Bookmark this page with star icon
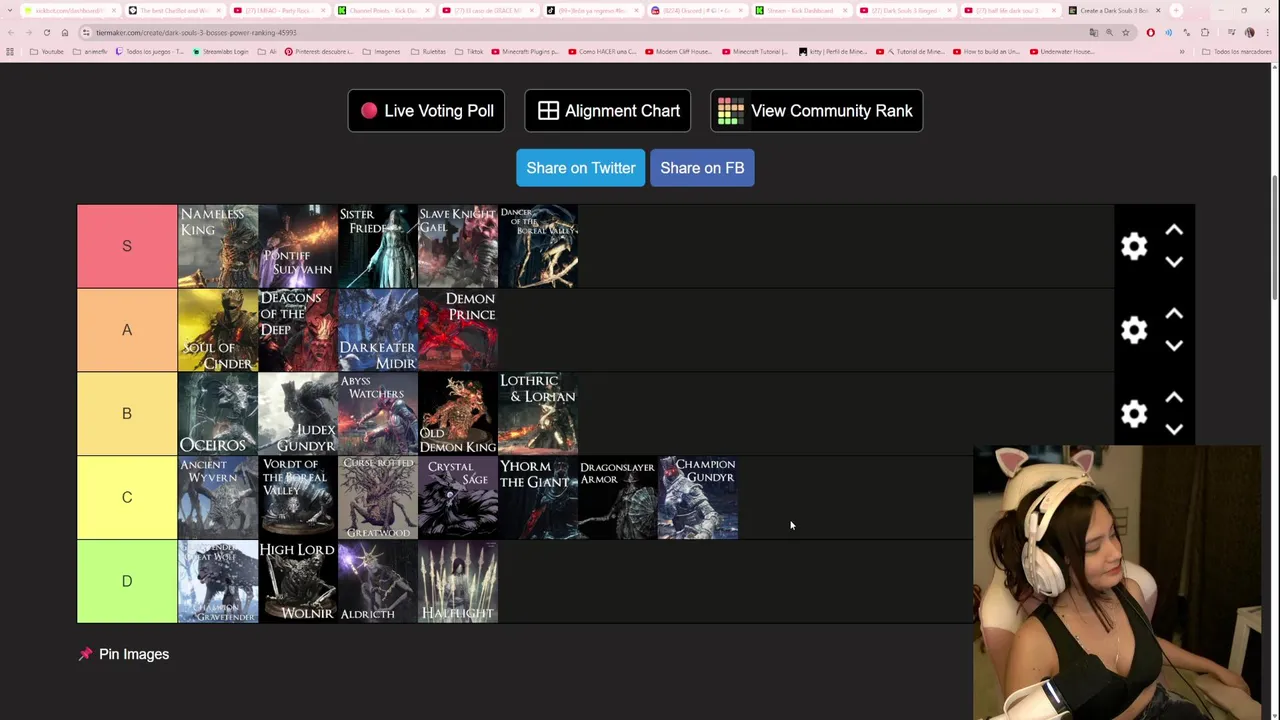The width and height of the screenshot is (1280, 720). coord(1125,32)
